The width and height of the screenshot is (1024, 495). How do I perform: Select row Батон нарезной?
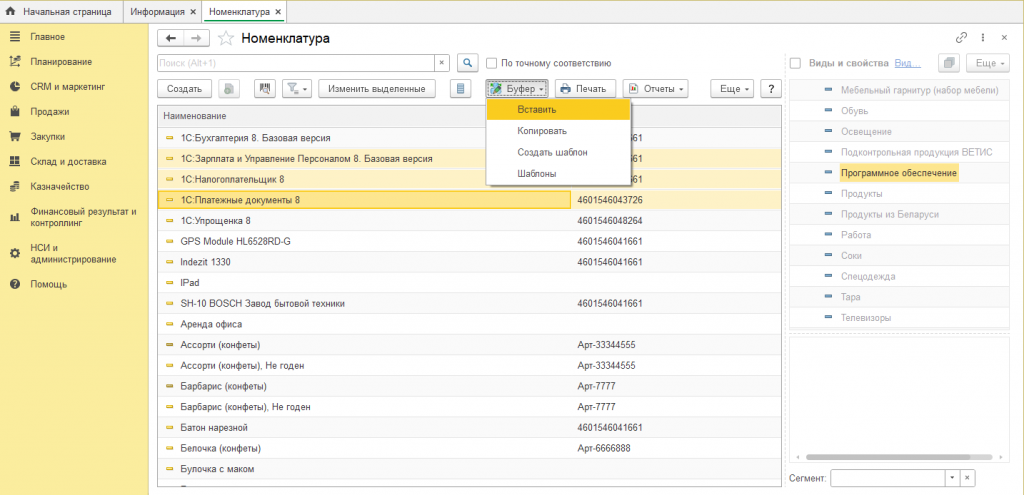[469, 428]
